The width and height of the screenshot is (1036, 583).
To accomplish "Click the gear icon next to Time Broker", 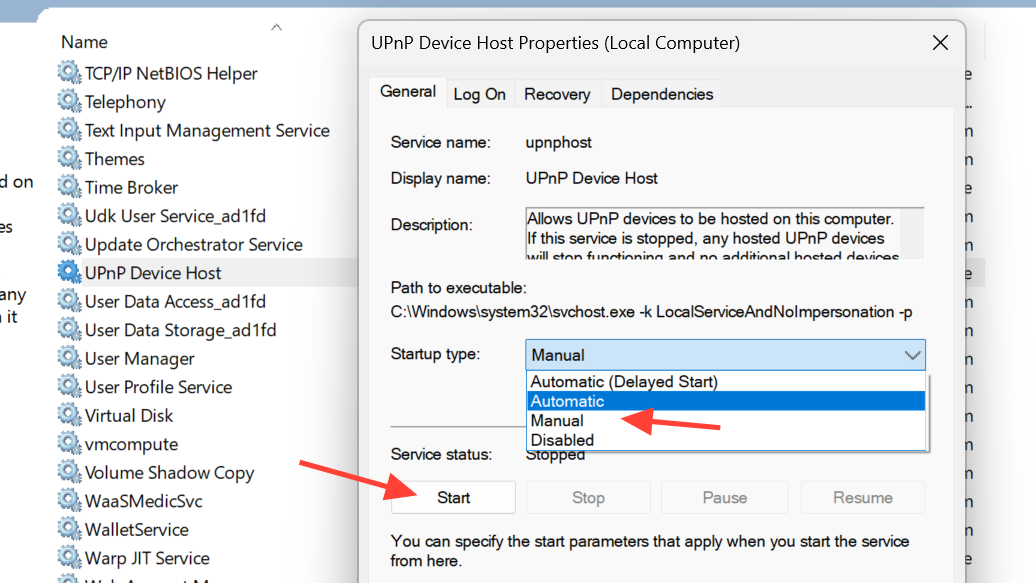I will pyautogui.click(x=69, y=187).
